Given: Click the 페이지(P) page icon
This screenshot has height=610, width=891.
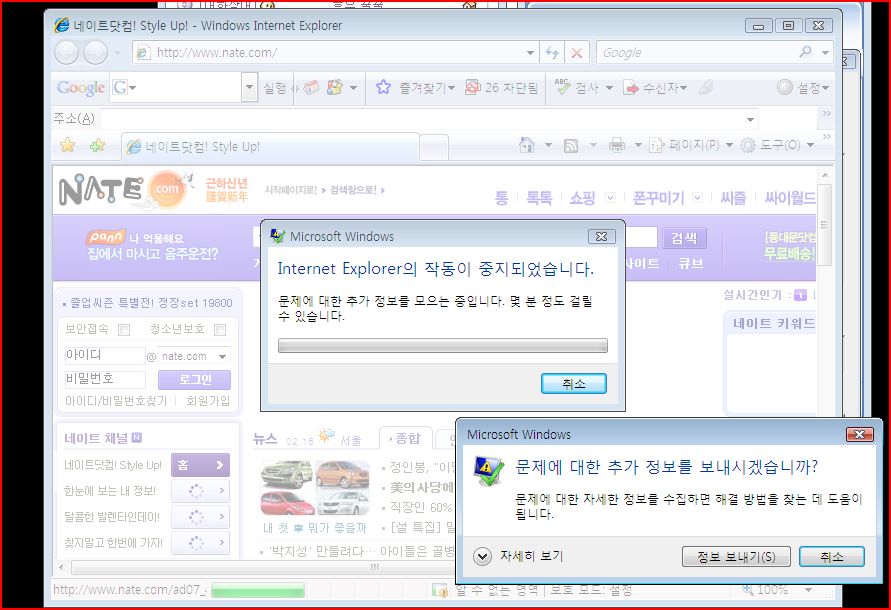Looking at the screenshot, I should pyautogui.click(x=656, y=145).
